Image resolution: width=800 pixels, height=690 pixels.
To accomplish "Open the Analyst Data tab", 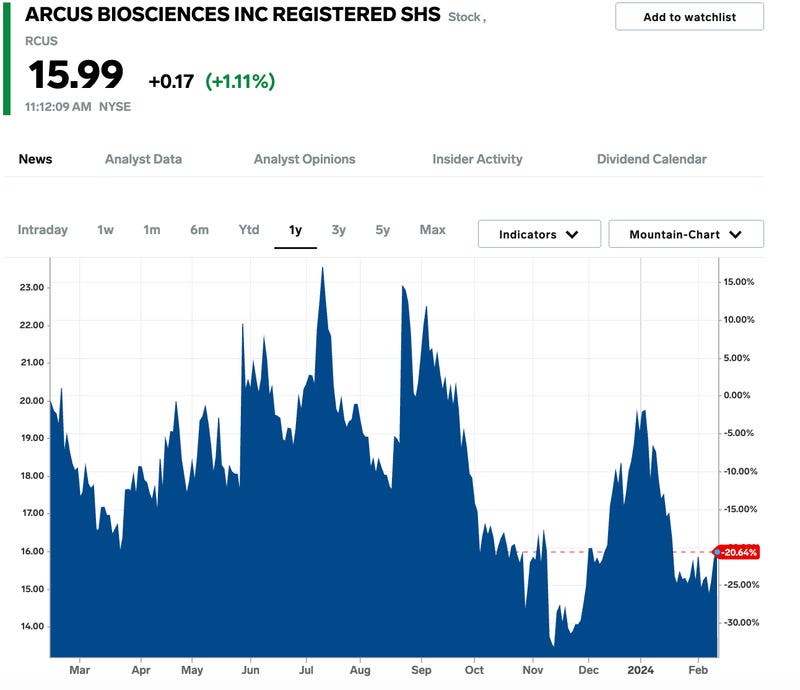I will pyautogui.click(x=143, y=159).
